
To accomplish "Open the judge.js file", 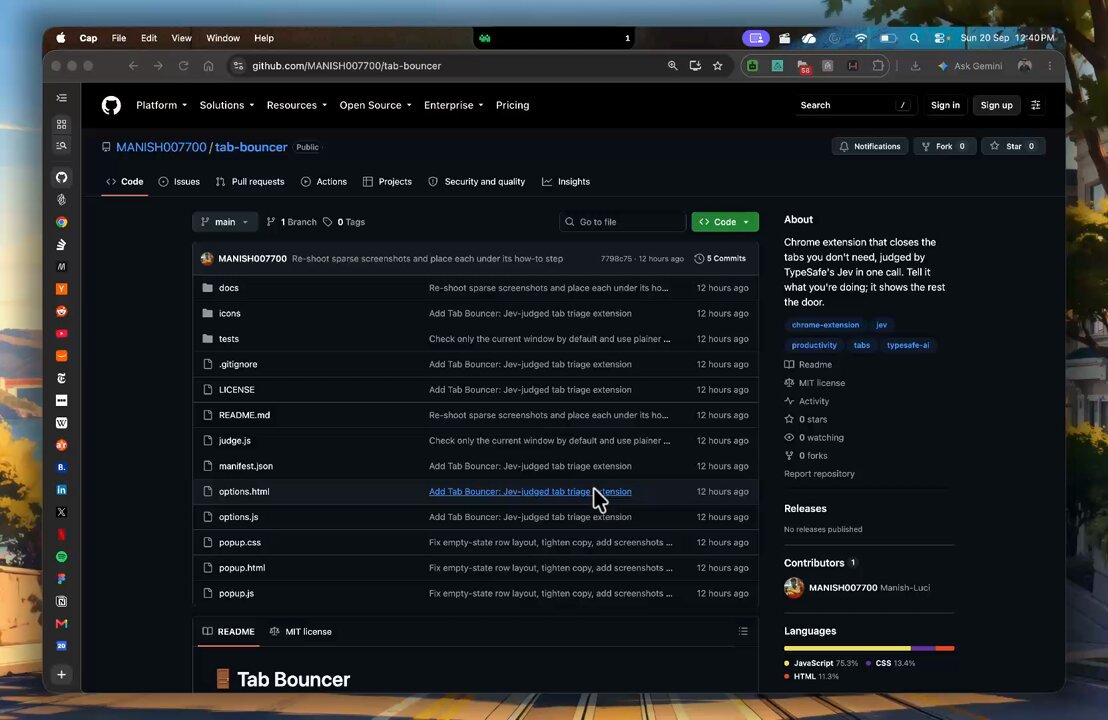I will tap(235, 441).
